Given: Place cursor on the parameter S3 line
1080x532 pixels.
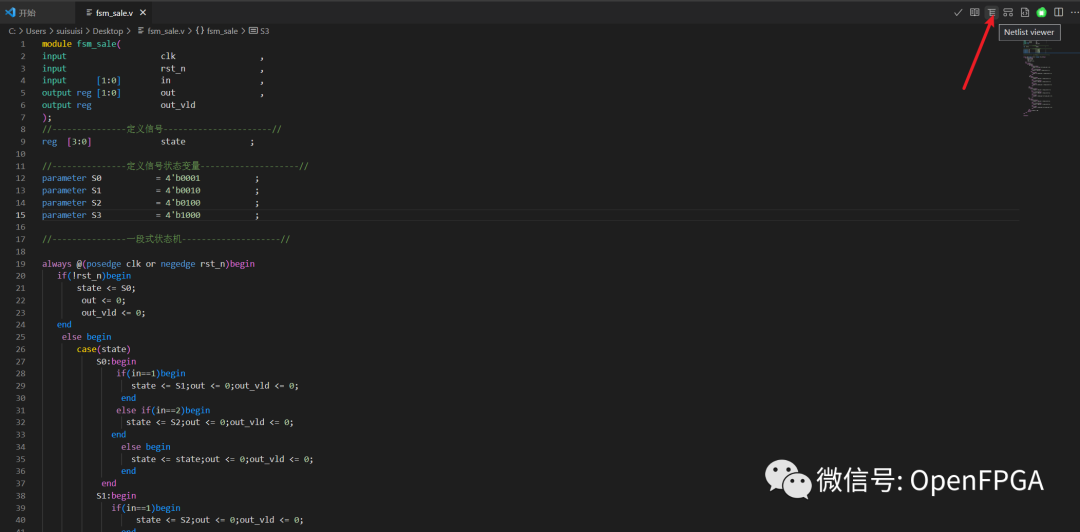Looking at the screenshot, I should coord(150,215).
